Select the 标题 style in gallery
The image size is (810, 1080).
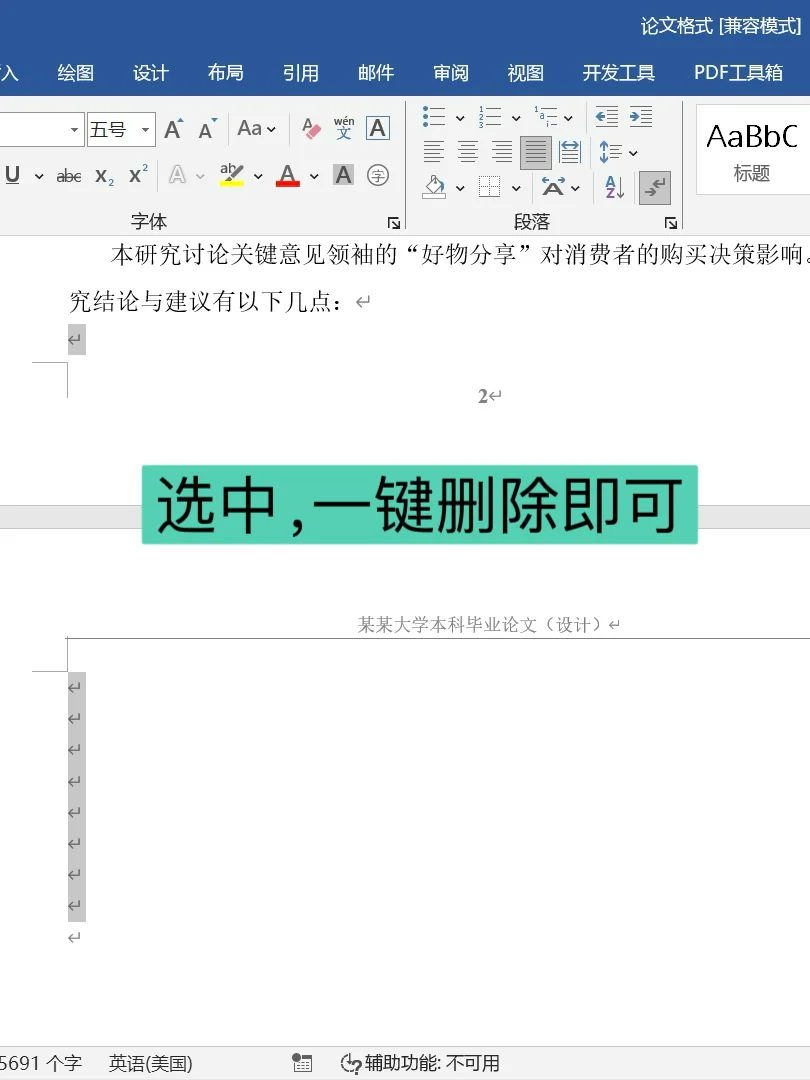coord(752,150)
